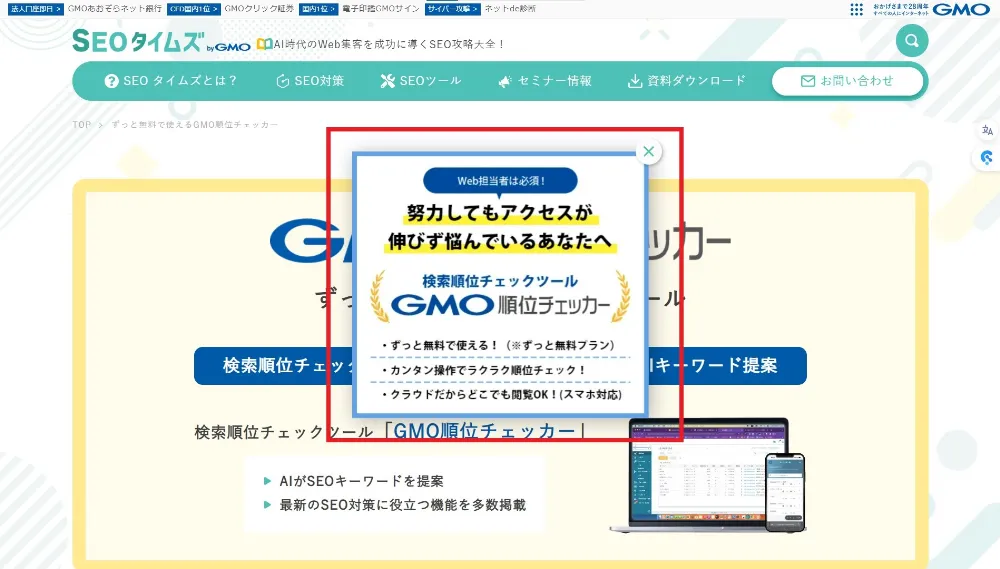Click the megaphone icon beside セミナー情報
The width and height of the screenshot is (1000, 569).
[x=505, y=82]
